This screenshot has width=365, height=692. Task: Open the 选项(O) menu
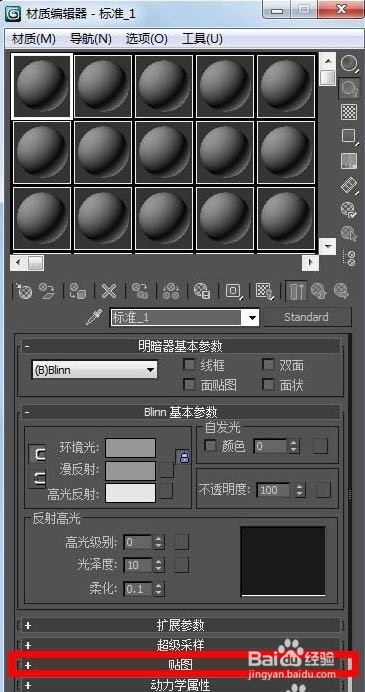click(x=147, y=39)
